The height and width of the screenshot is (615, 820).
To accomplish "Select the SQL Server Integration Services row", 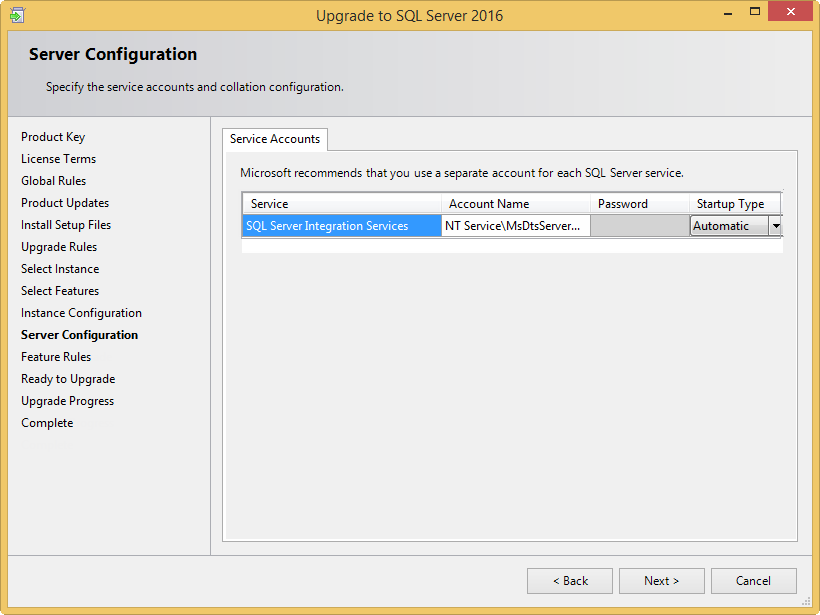I will [342, 226].
